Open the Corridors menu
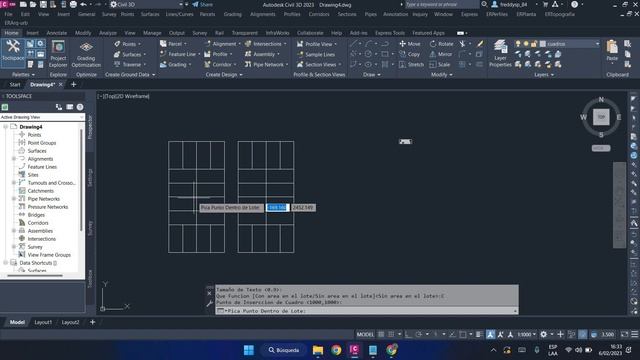This screenshot has width=640, height=360. click(x=319, y=14)
